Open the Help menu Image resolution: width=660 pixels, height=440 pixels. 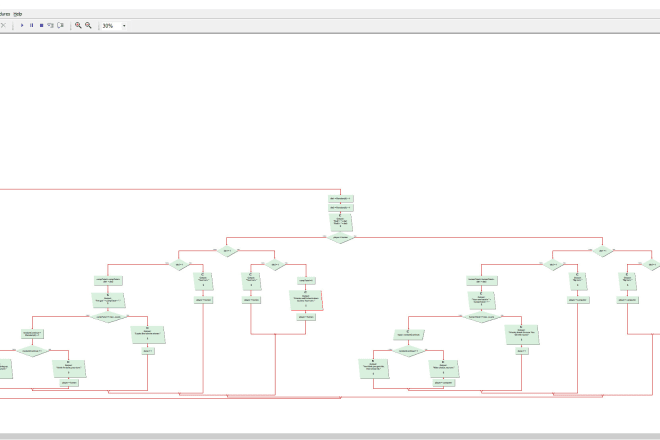pyautogui.click(x=18, y=14)
